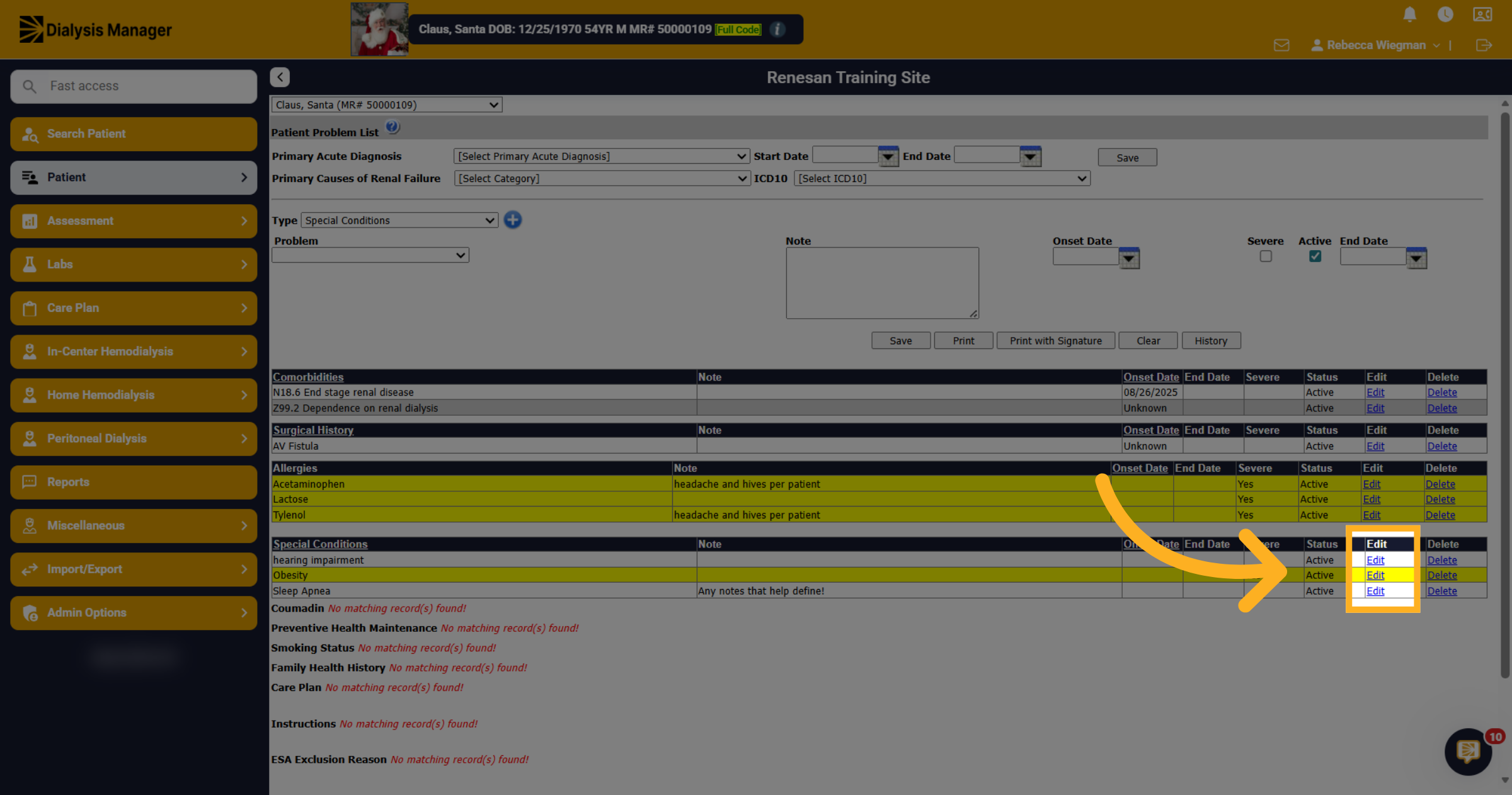Uncheck the Active checkbox
This screenshot has height=795, width=1512.
click(x=1314, y=256)
